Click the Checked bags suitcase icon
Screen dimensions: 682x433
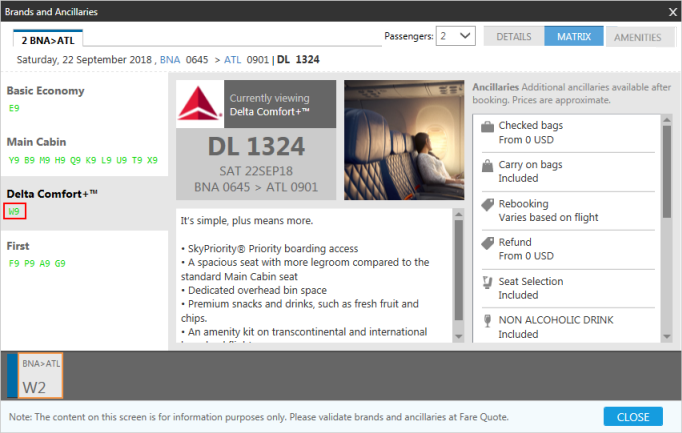point(487,127)
